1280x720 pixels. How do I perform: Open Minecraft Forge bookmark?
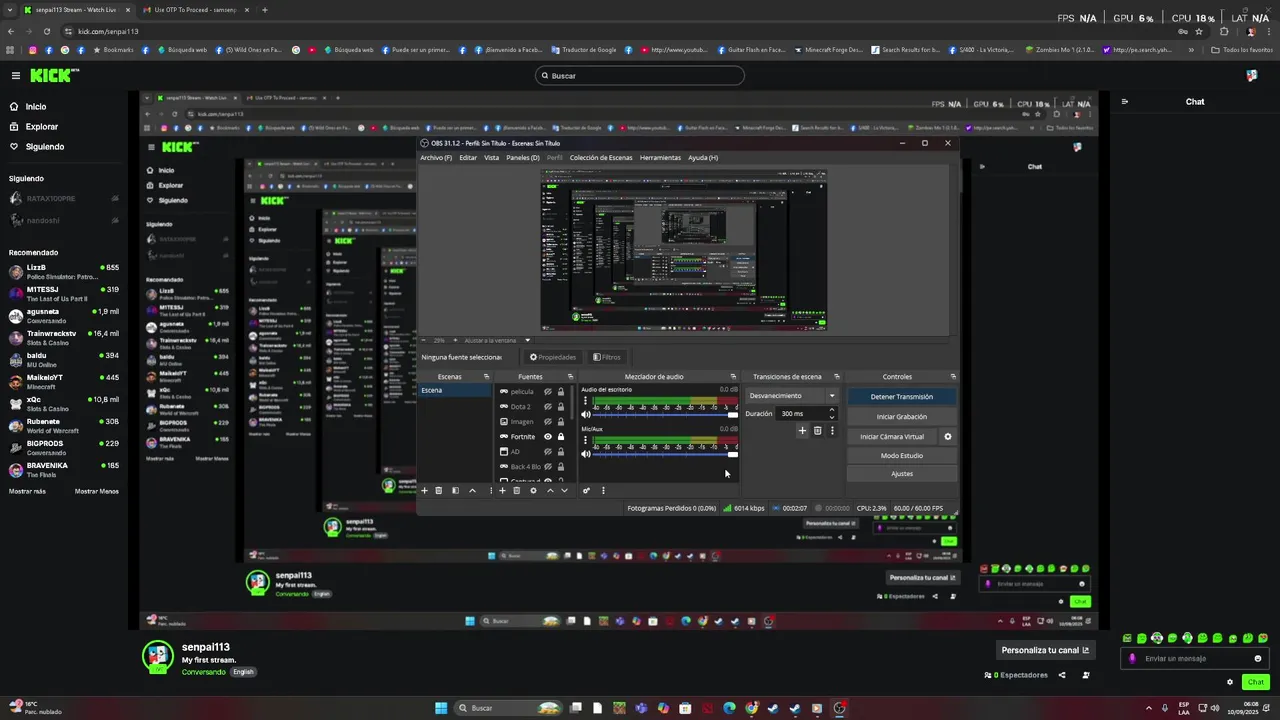(x=828, y=49)
